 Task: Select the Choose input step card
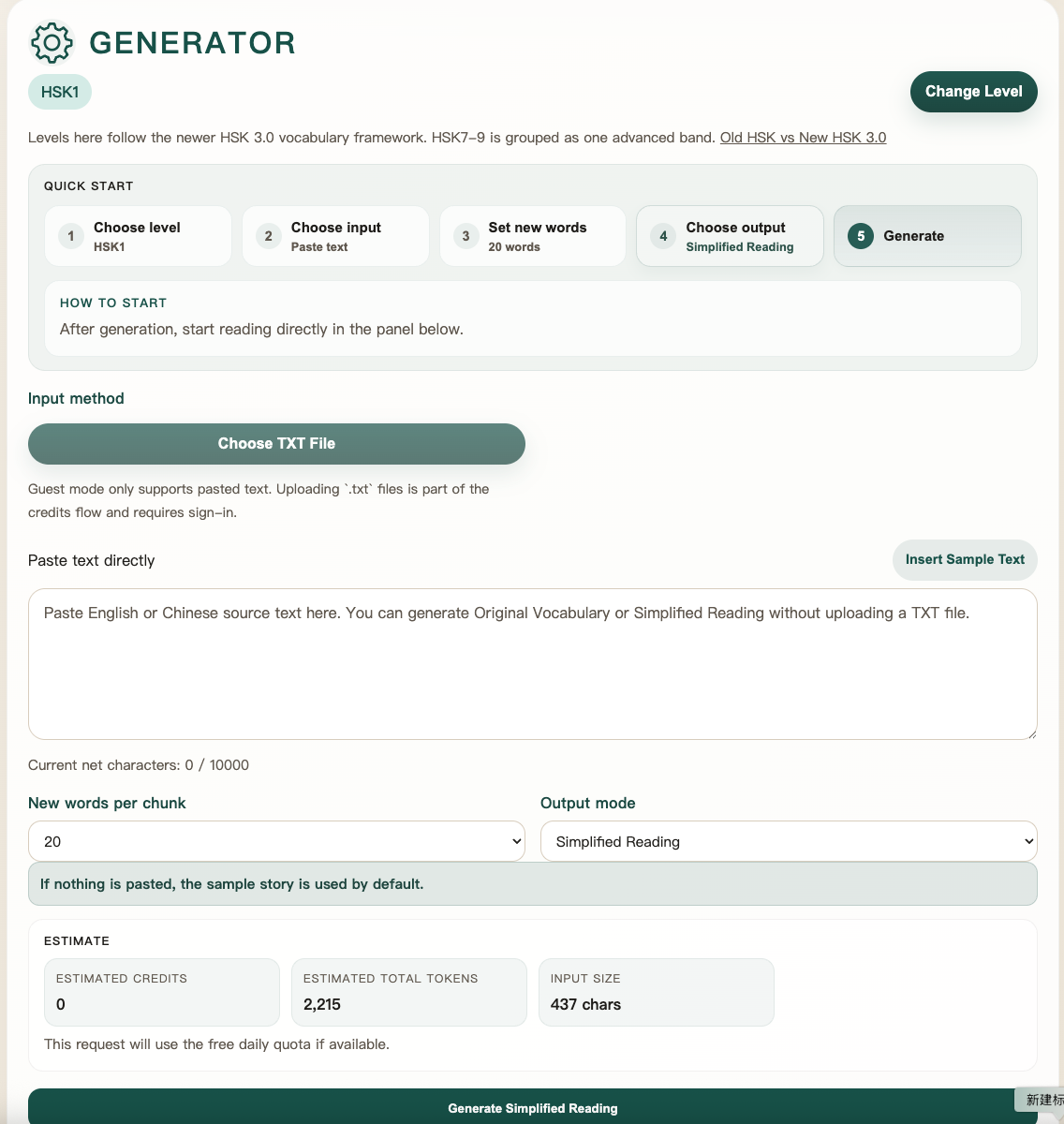(335, 236)
